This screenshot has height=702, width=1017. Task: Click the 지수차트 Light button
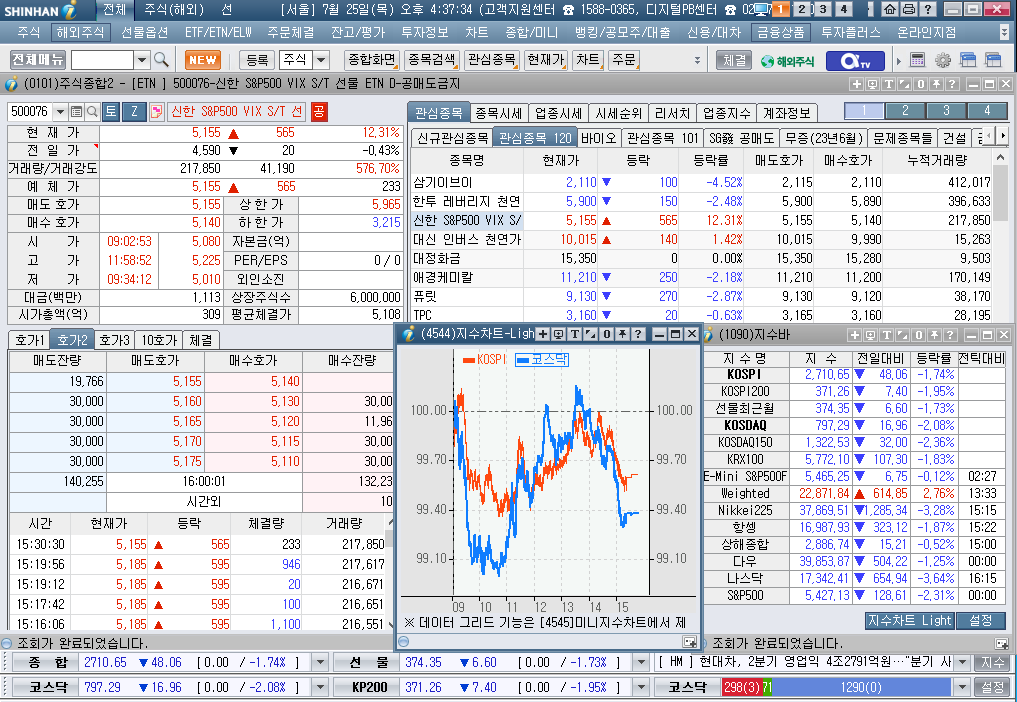pos(909,620)
